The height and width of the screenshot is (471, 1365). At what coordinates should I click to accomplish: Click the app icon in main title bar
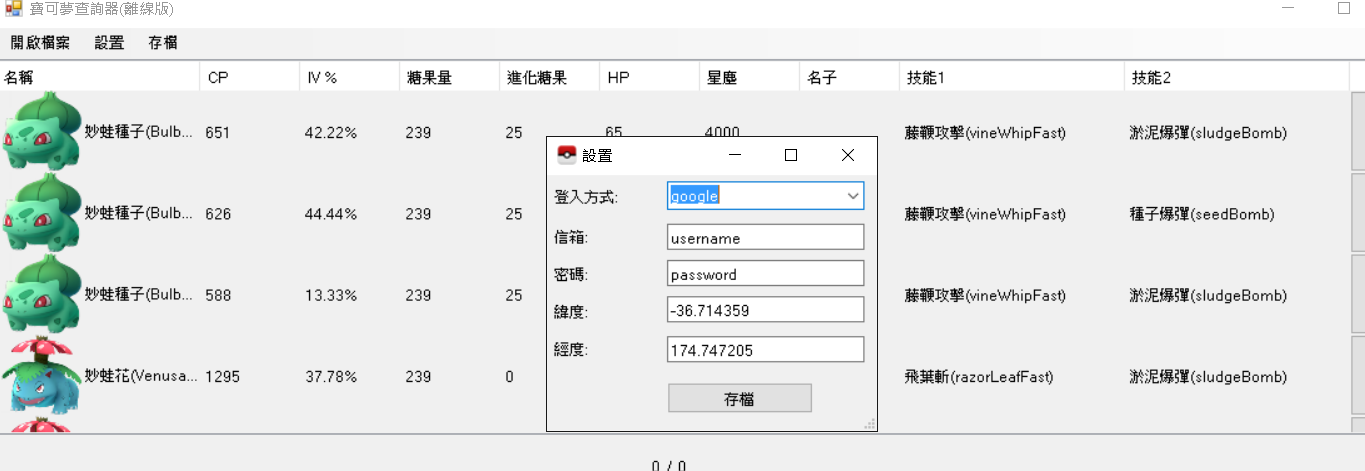click(13, 8)
